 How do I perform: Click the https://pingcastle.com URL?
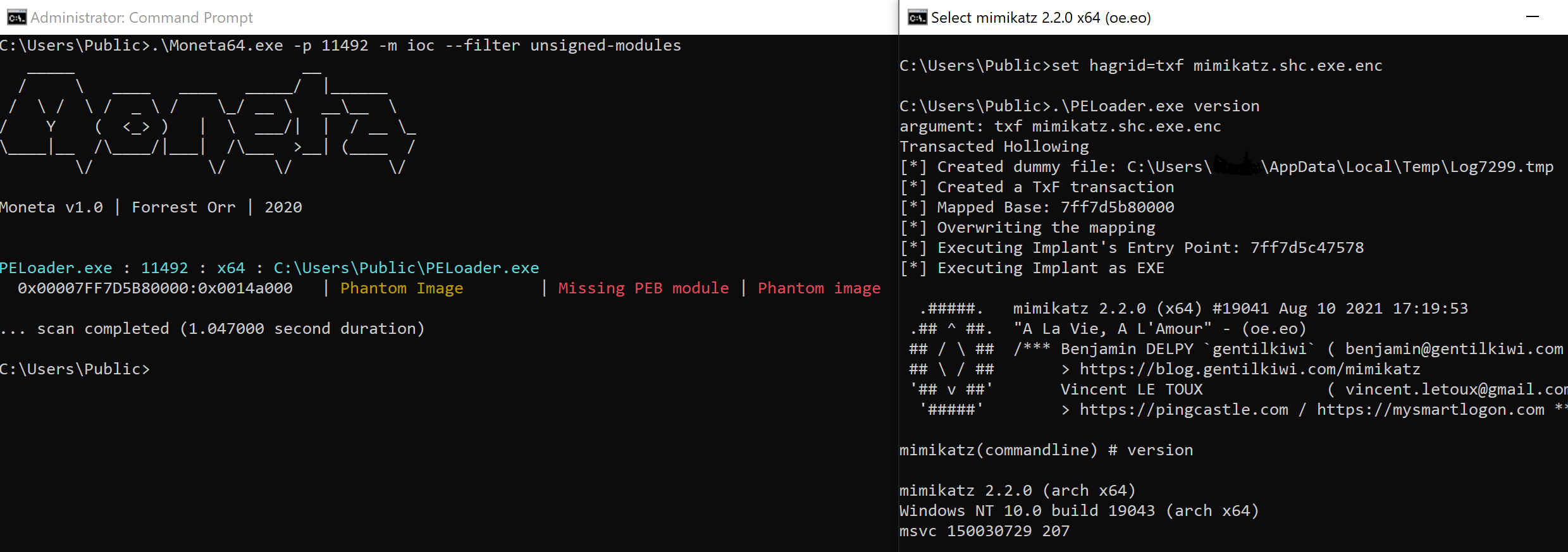[x=1184, y=410]
